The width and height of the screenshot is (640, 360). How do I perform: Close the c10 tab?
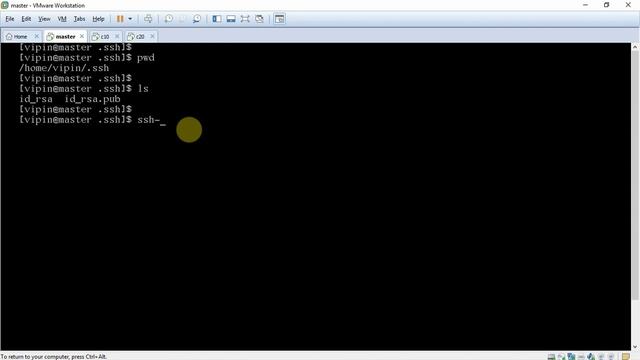pos(117,36)
